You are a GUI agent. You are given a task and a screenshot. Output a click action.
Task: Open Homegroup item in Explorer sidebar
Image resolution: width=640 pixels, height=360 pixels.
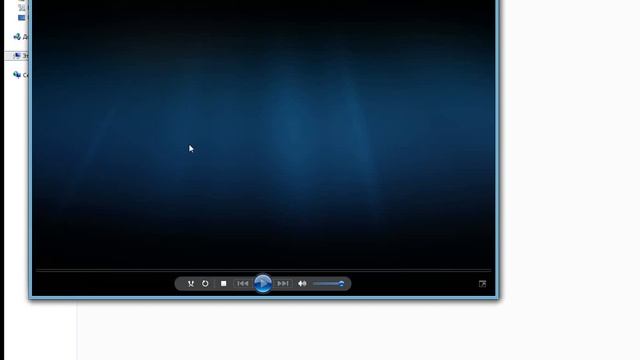[20, 37]
